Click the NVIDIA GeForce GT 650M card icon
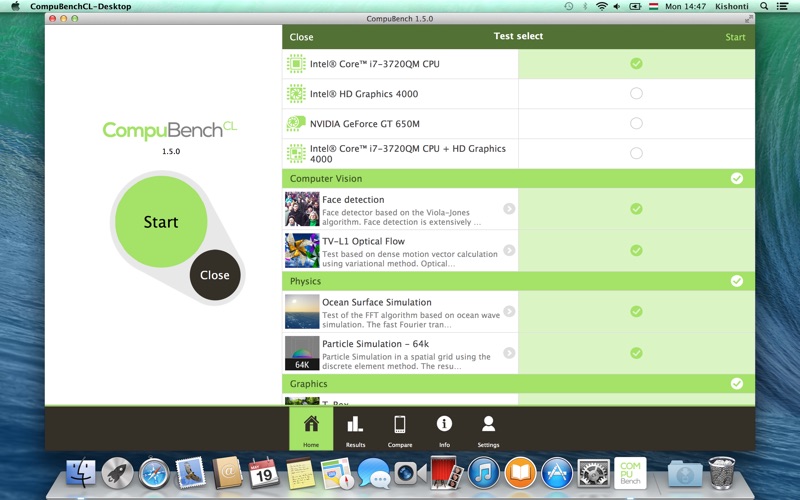This screenshot has height=500, width=800. click(x=296, y=123)
